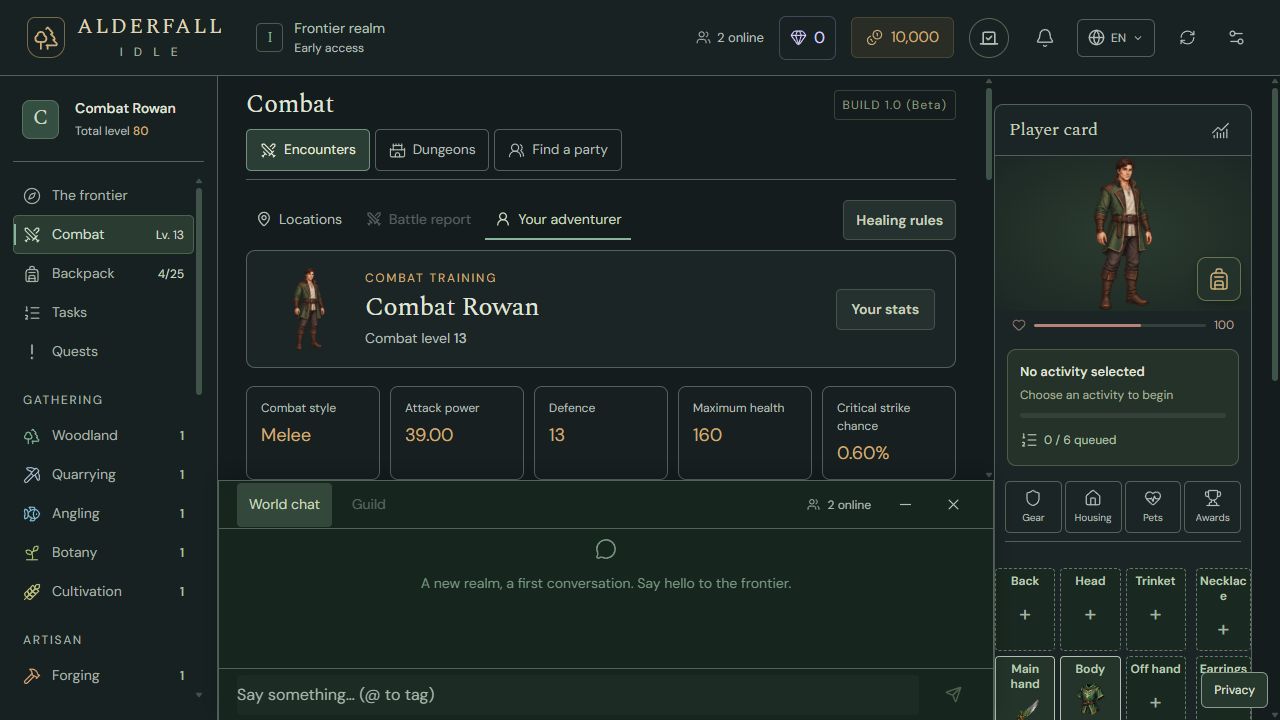Open the Frontier realm selector
Viewport: 1280px width, 720px height.
click(321, 38)
